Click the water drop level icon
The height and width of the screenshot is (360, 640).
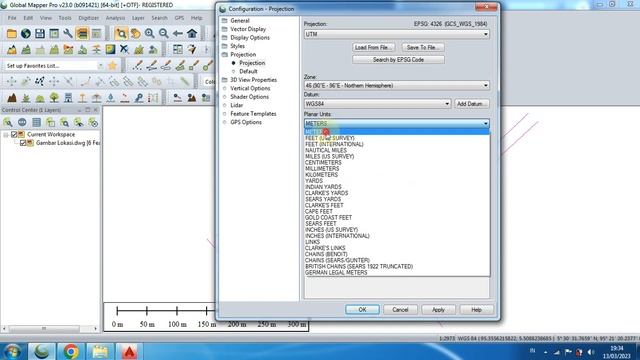point(110,98)
